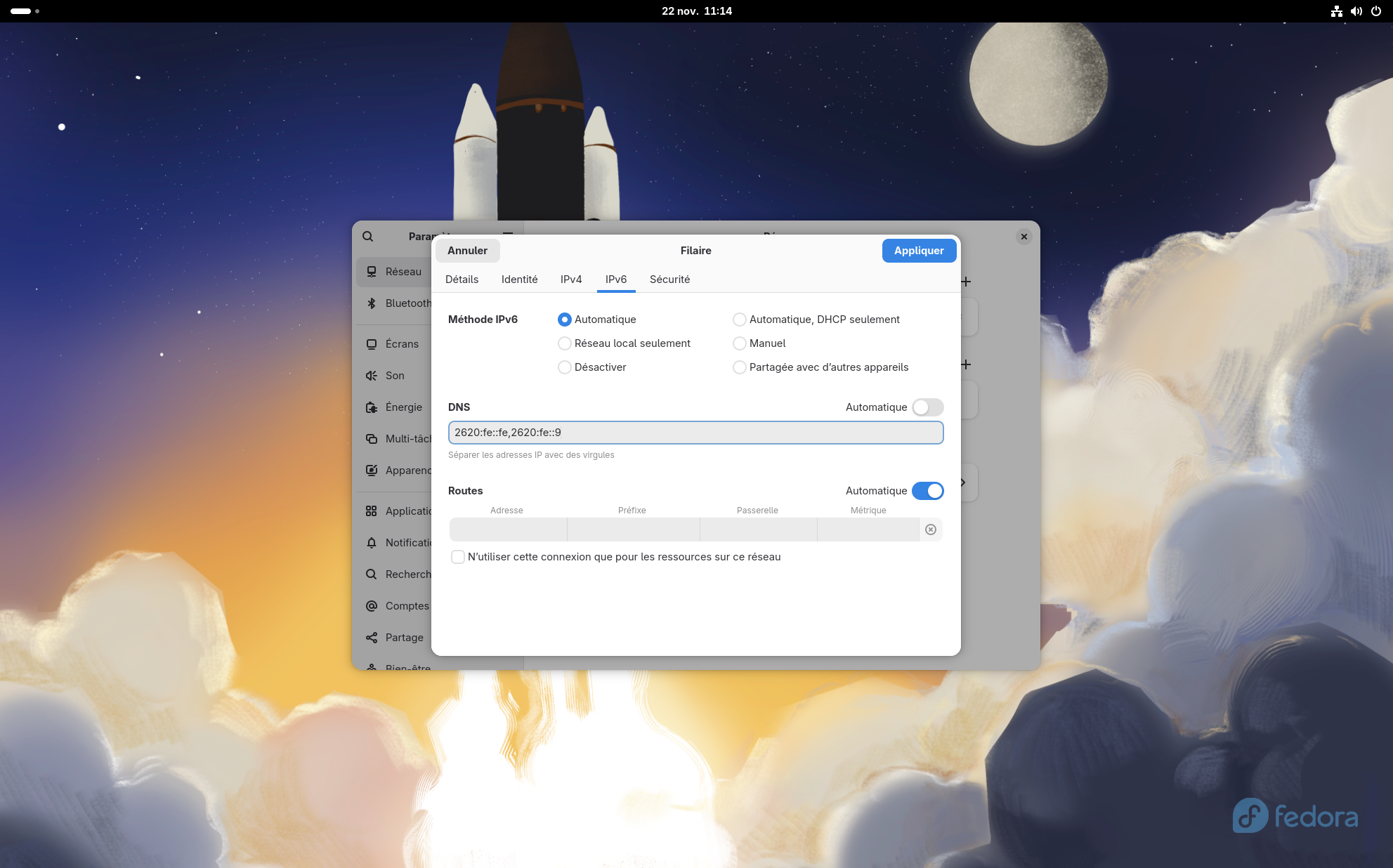Click the Énergie power icon in sidebar
This screenshot has width=1393, height=868.
coord(372,407)
